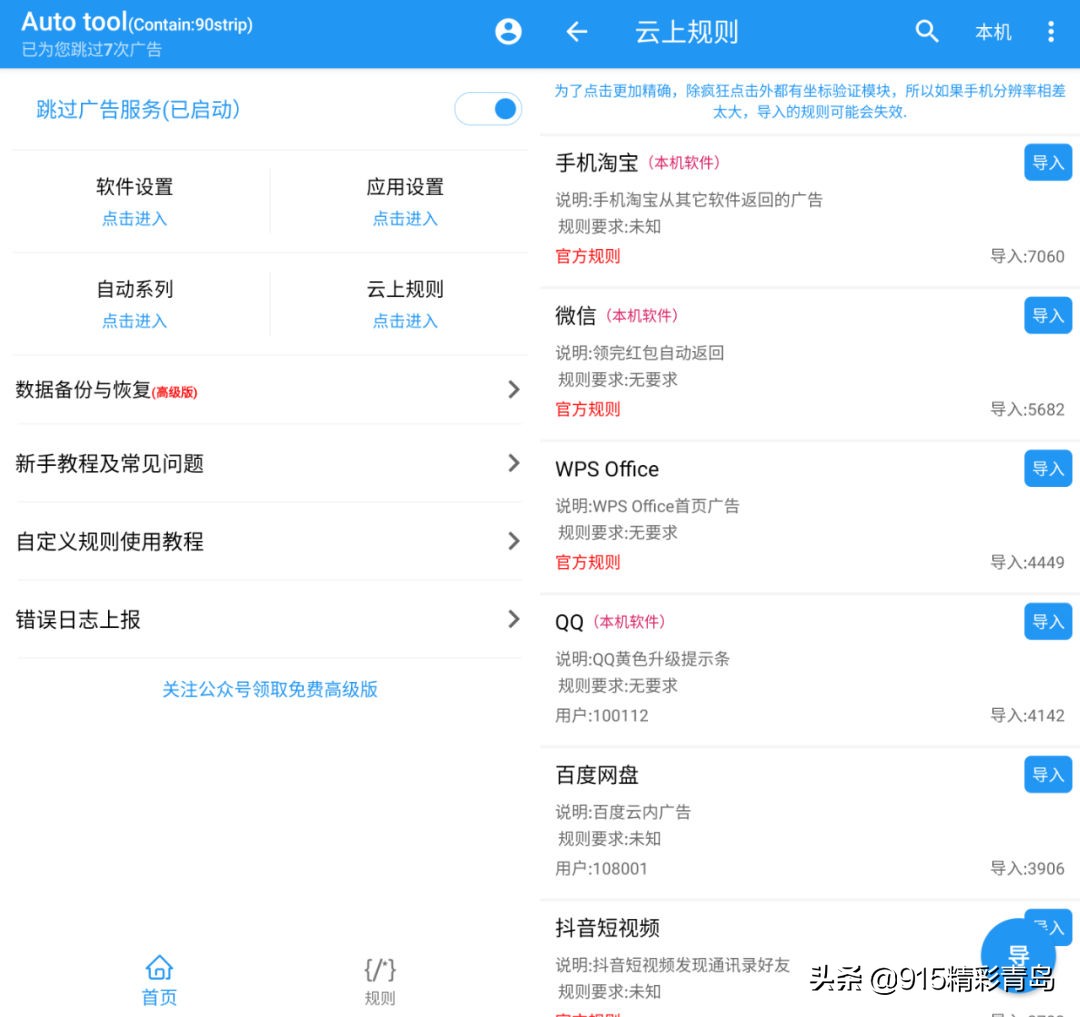Viewport: 1080px width, 1017px height.
Task: Tap the search icon on 云上规则 screen
Action: tap(927, 31)
